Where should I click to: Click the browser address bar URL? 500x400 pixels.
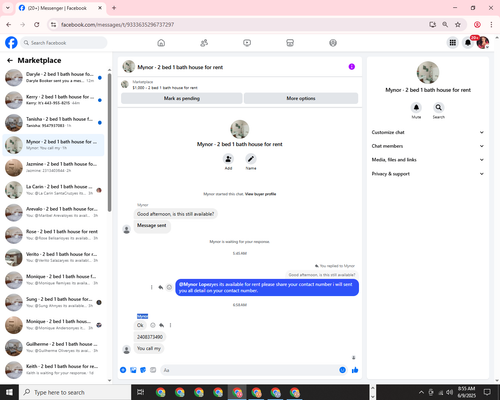(x=117, y=25)
